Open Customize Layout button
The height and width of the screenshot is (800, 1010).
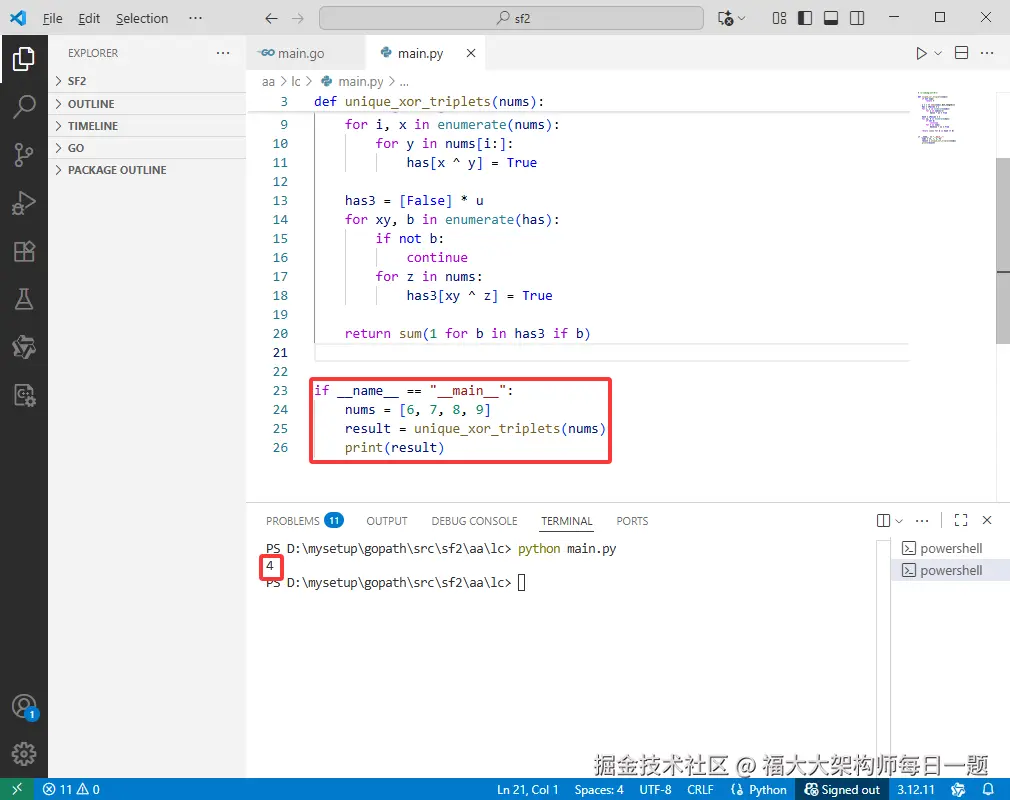tap(779, 18)
